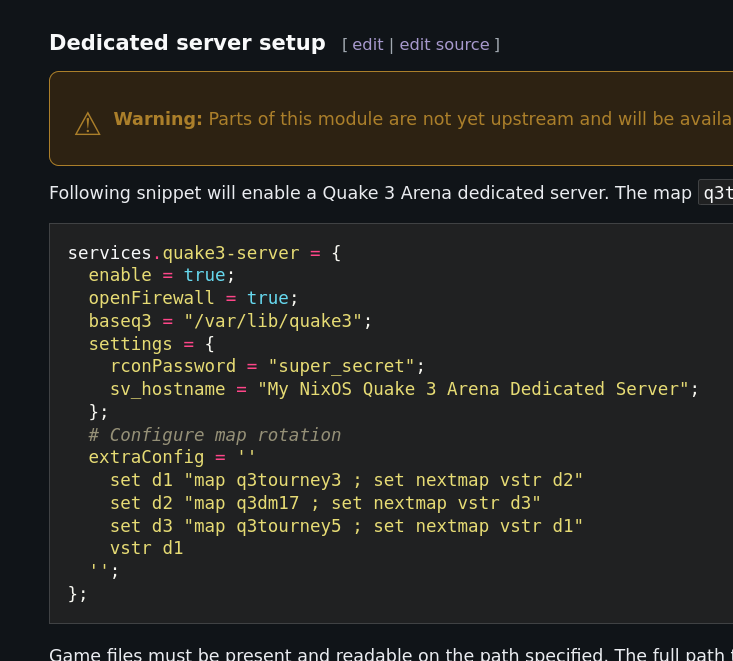Click the 'vstr d1' code line
Viewport: 733px width, 661px height.
pyautogui.click(x=146, y=548)
